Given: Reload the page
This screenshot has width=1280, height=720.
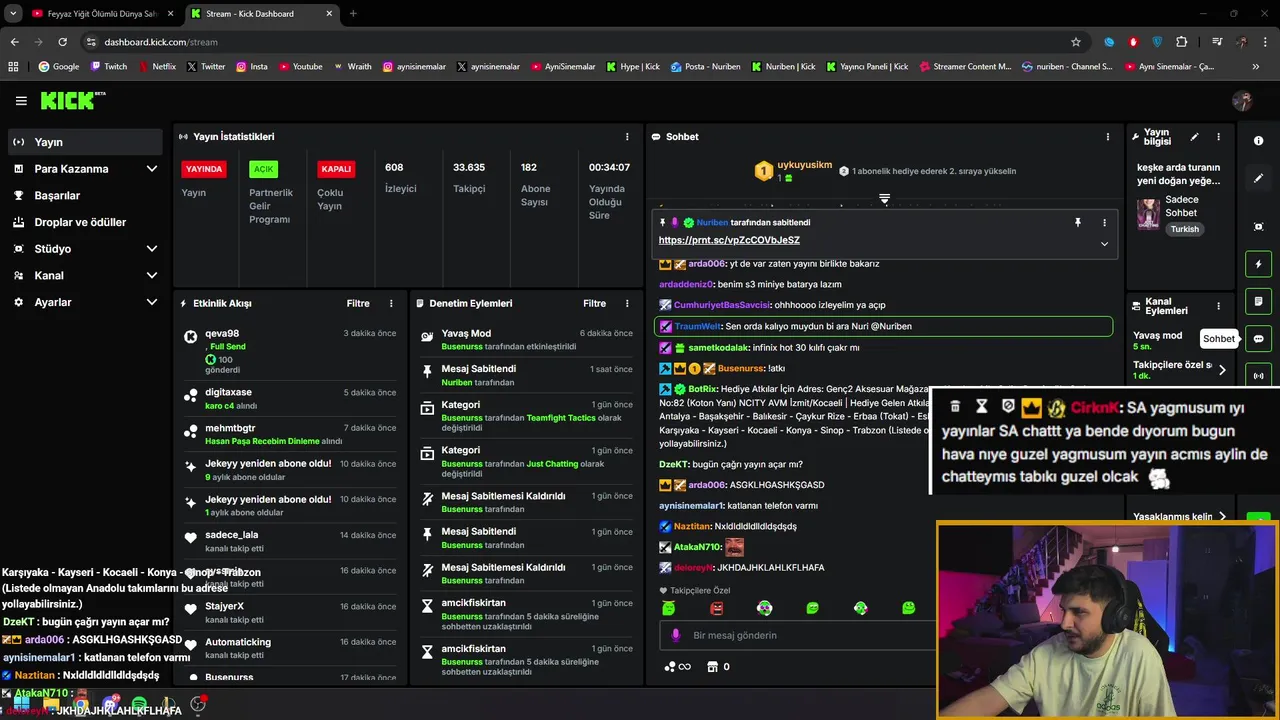Looking at the screenshot, I should tap(62, 42).
